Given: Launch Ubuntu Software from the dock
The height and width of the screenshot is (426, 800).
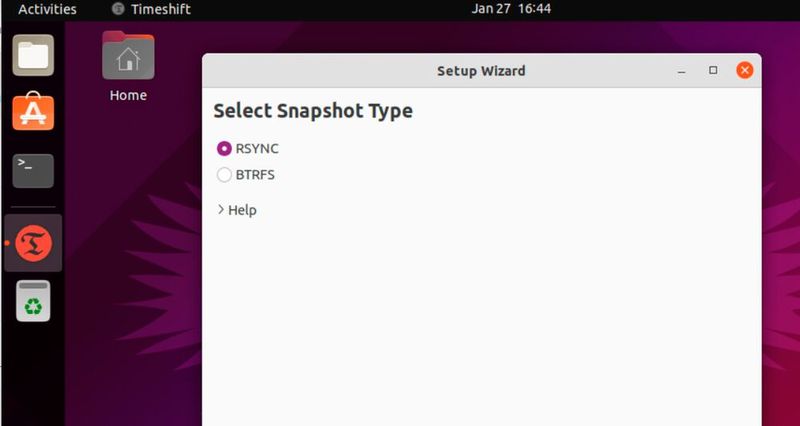Looking at the screenshot, I should click(x=33, y=112).
